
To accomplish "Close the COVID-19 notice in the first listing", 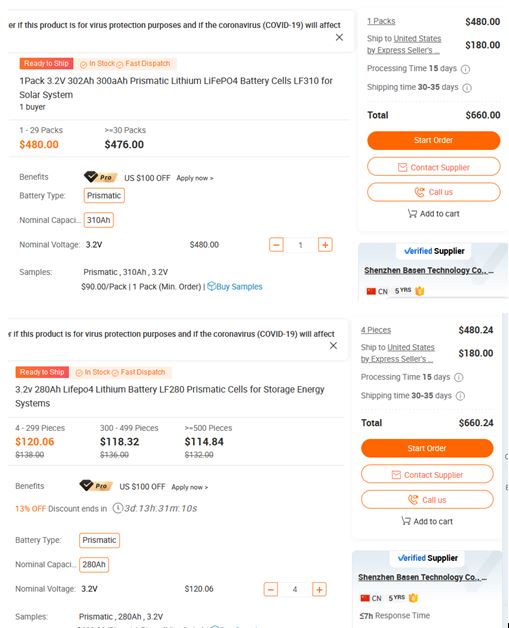I will click(339, 37).
